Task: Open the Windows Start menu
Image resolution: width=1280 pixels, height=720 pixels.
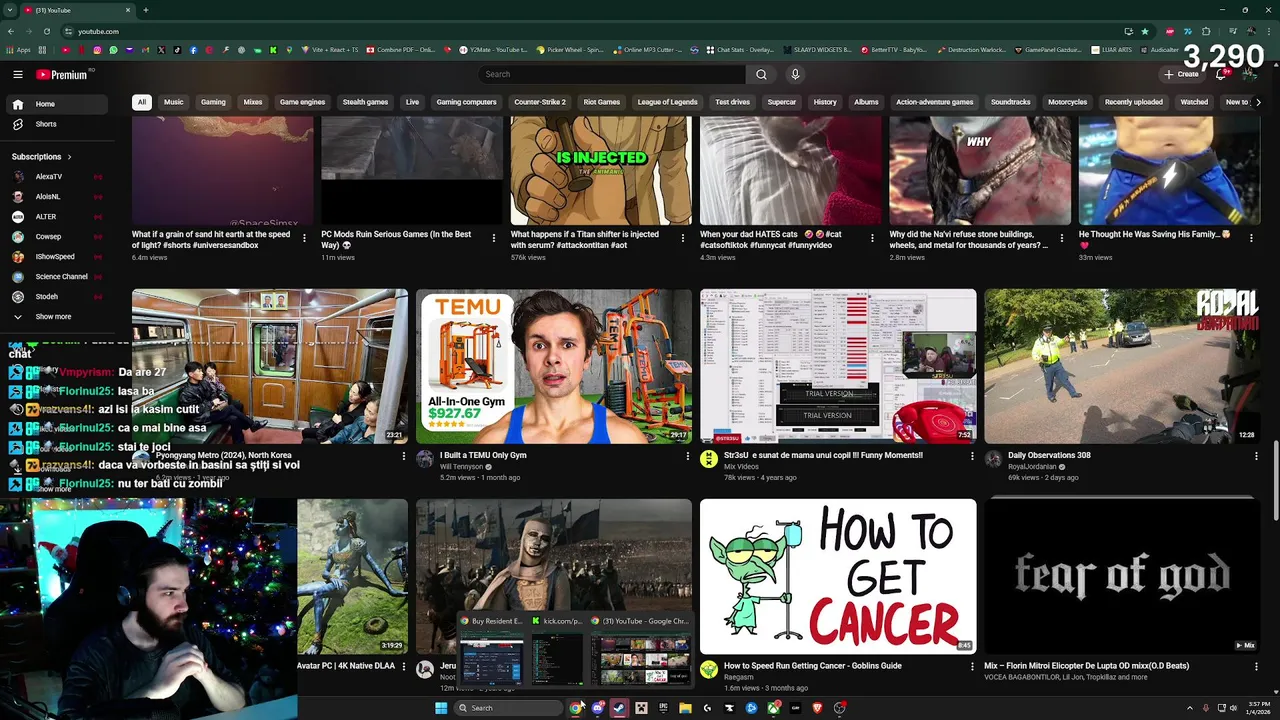Action: tap(441, 708)
